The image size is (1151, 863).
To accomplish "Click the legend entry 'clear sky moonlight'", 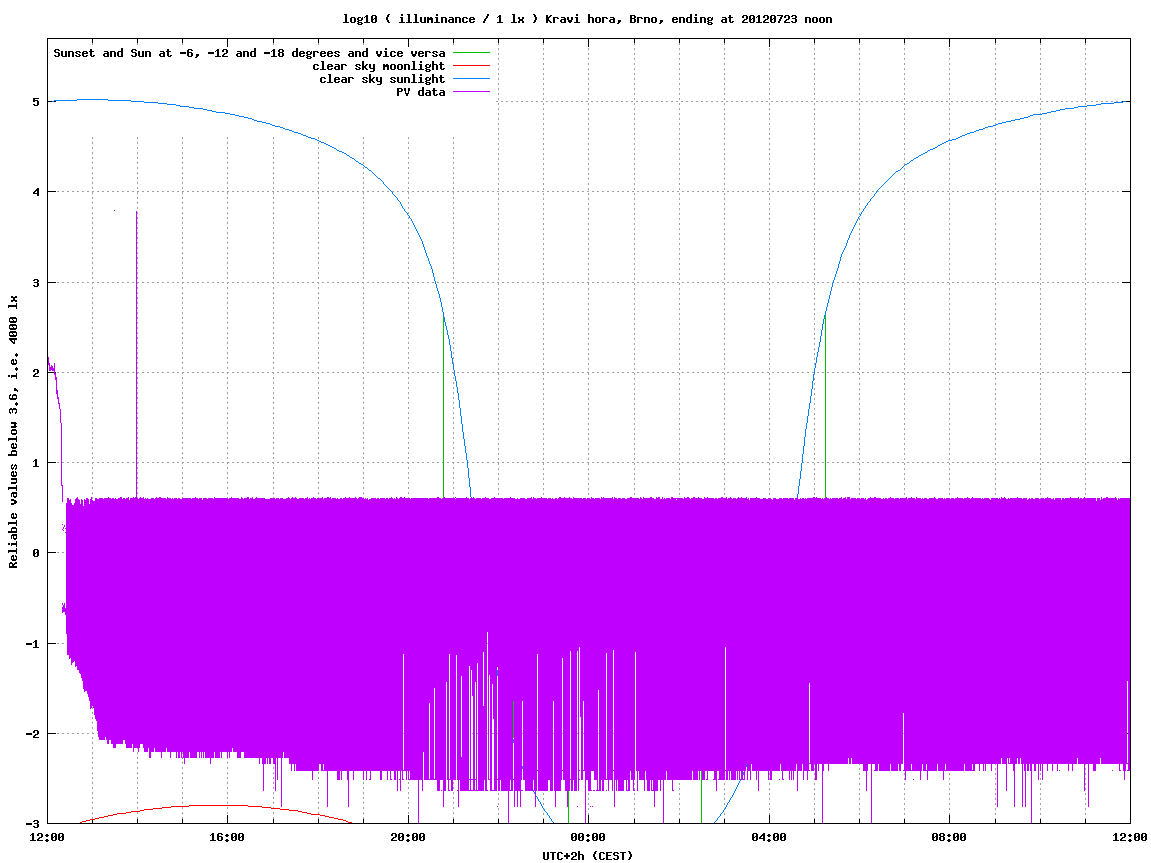I will [x=379, y=66].
